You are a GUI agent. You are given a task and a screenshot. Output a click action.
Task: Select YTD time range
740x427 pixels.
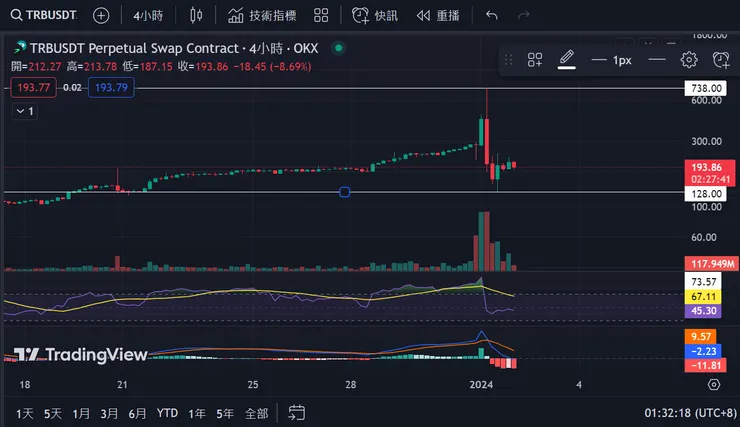(167, 413)
